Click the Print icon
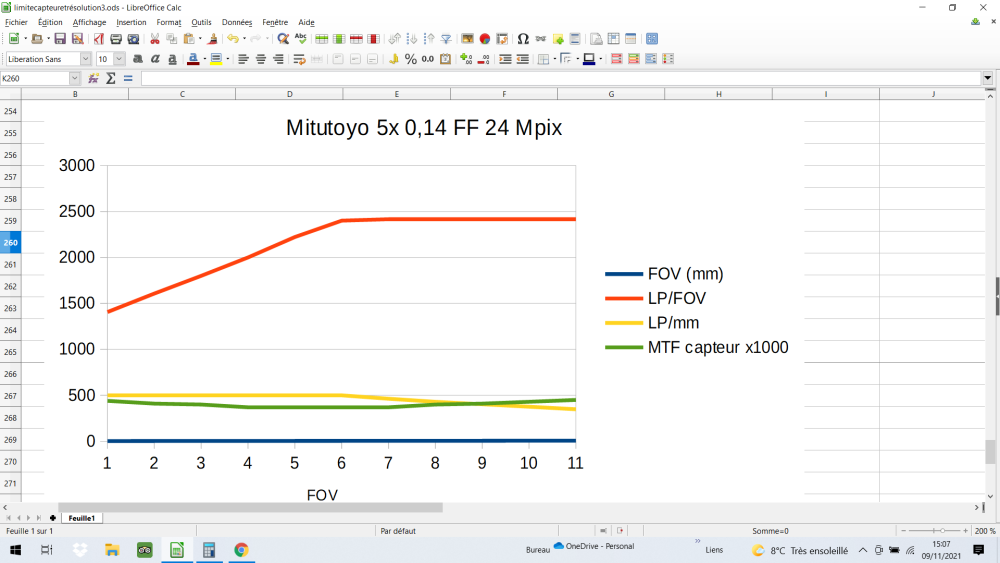The height and width of the screenshot is (563, 1000). click(x=116, y=39)
